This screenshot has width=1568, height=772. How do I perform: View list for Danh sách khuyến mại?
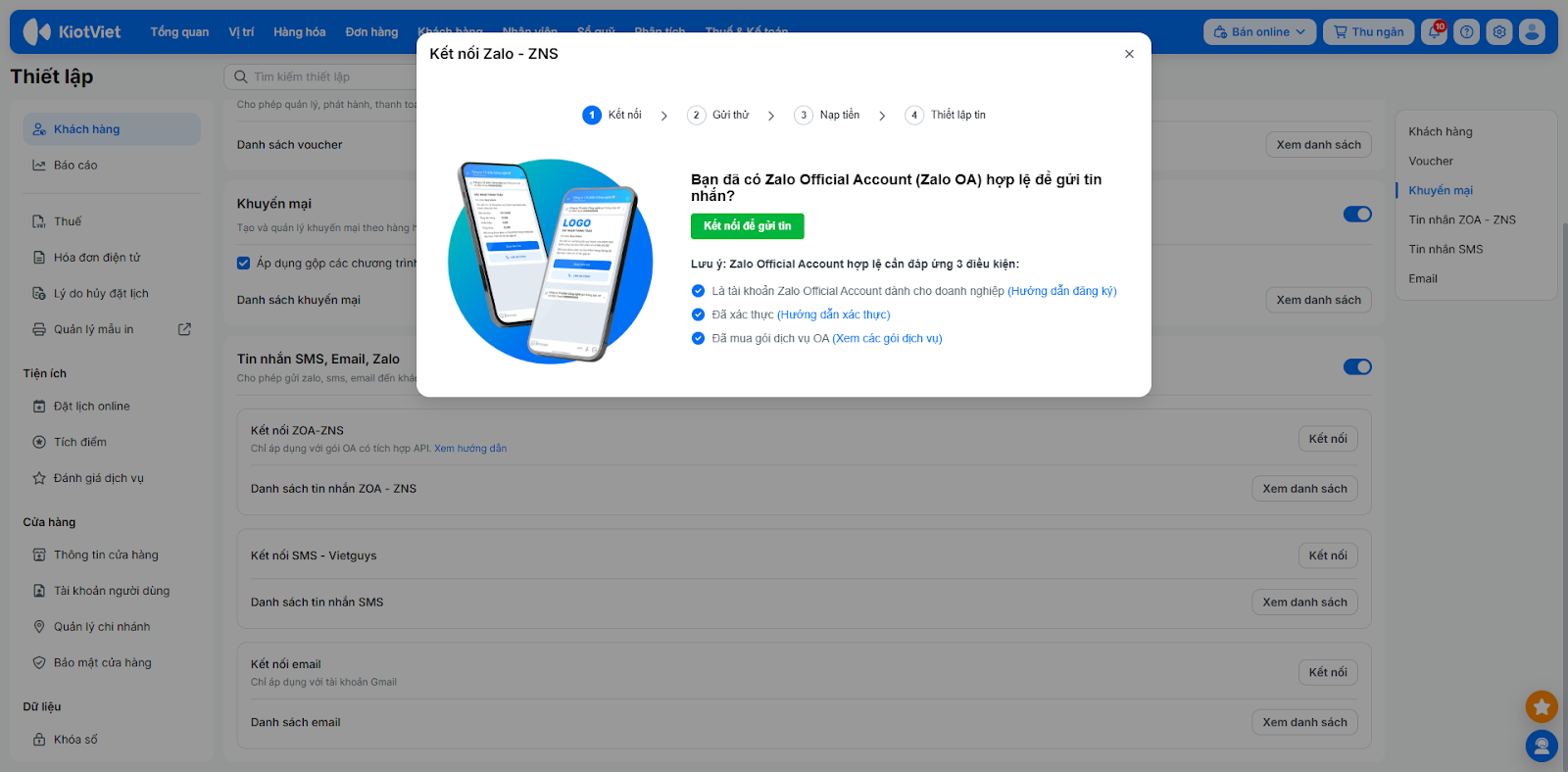click(1319, 300)
